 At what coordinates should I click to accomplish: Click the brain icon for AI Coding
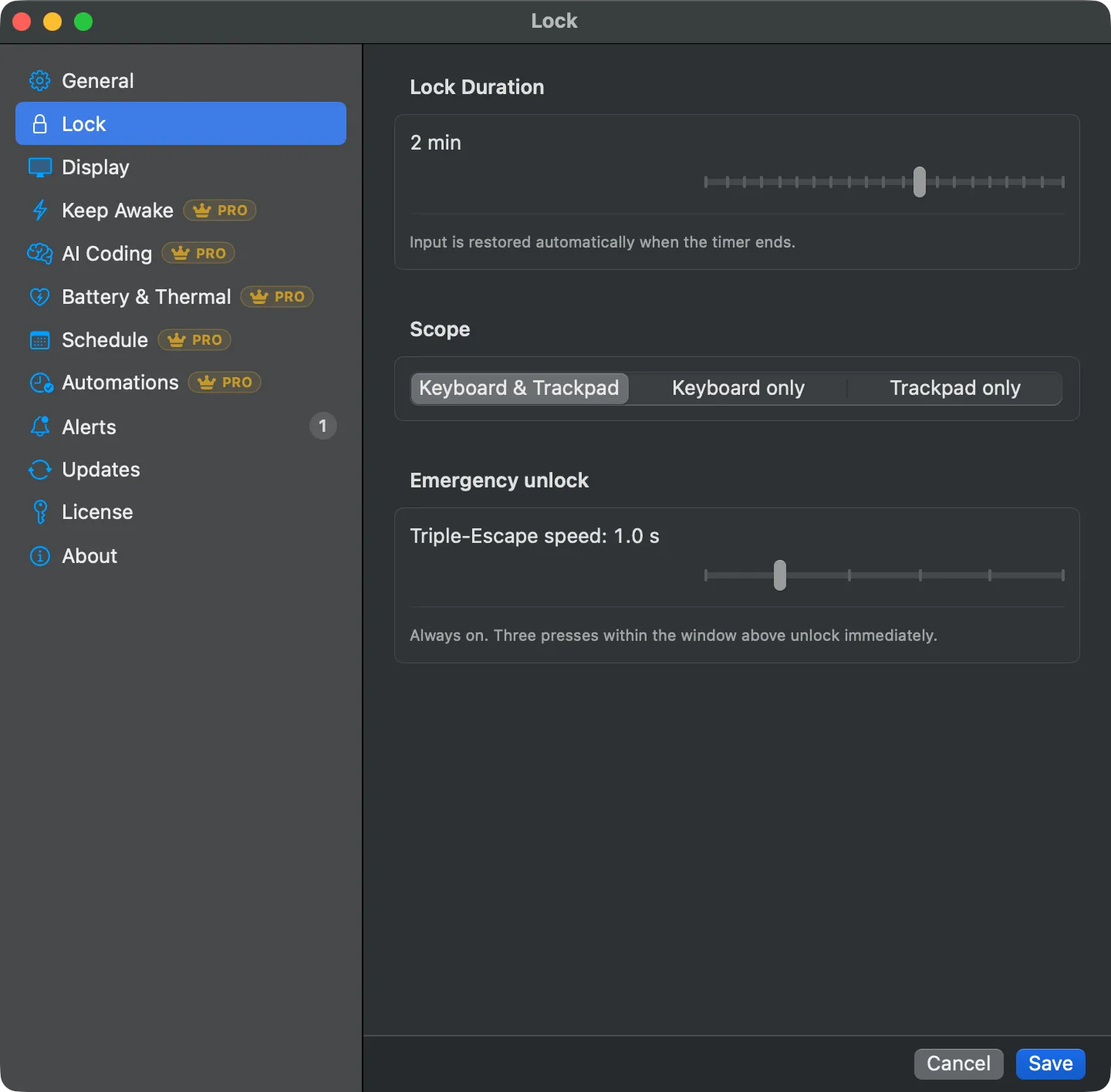[x=39, y=254]
